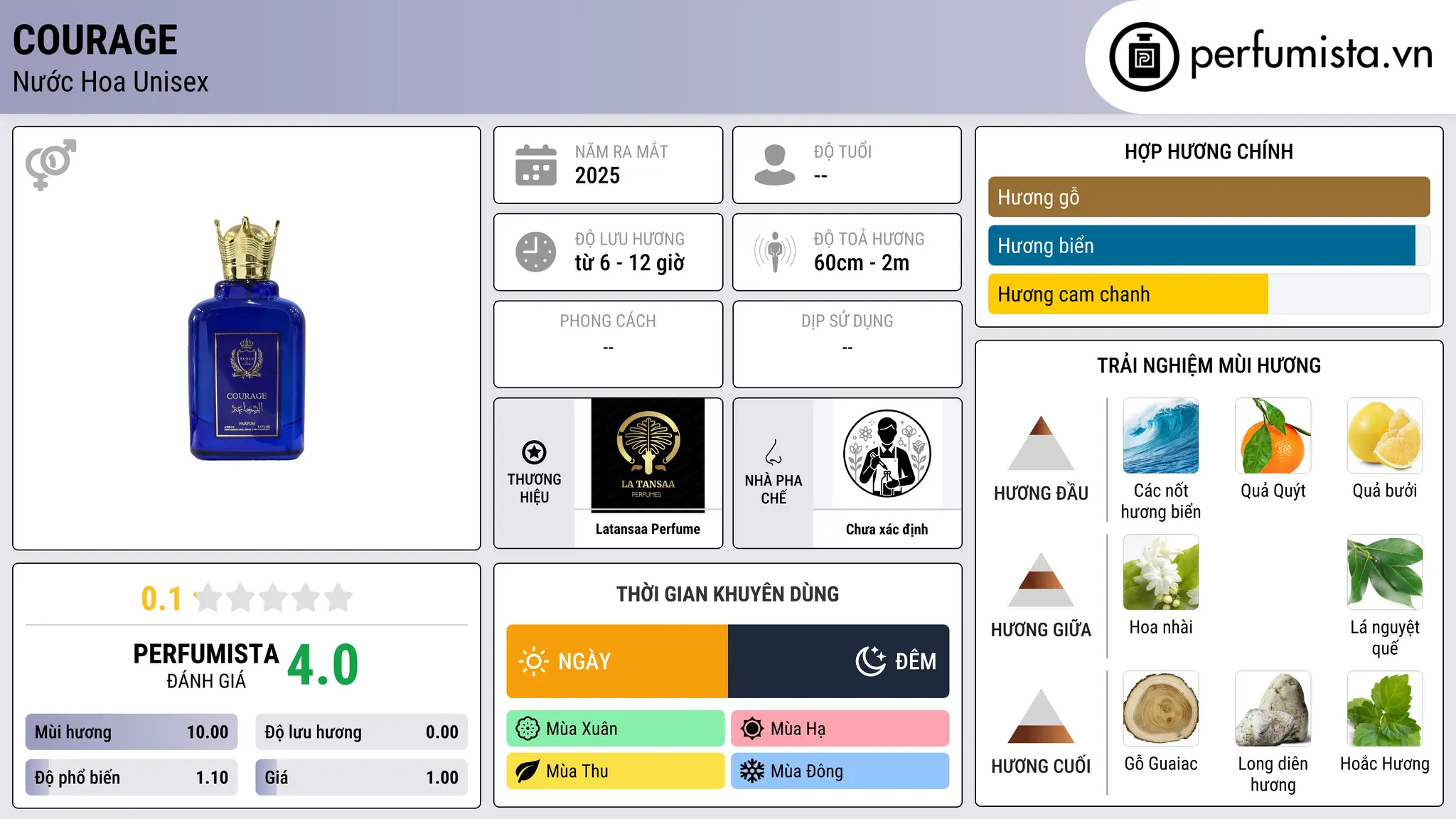Click the user rating value 0.1
The height and width of the screenshot is (819, 1456).
click(161, 599)
